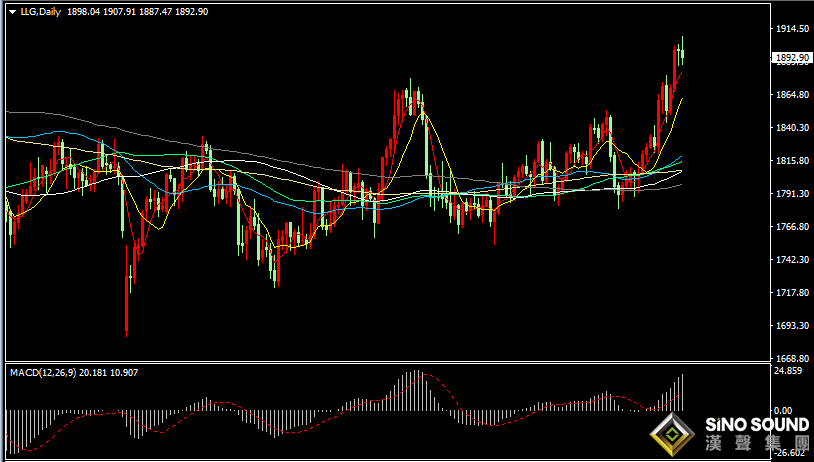Click the OHLC values 1898.04 1907.91 text

tap(101, 11)
